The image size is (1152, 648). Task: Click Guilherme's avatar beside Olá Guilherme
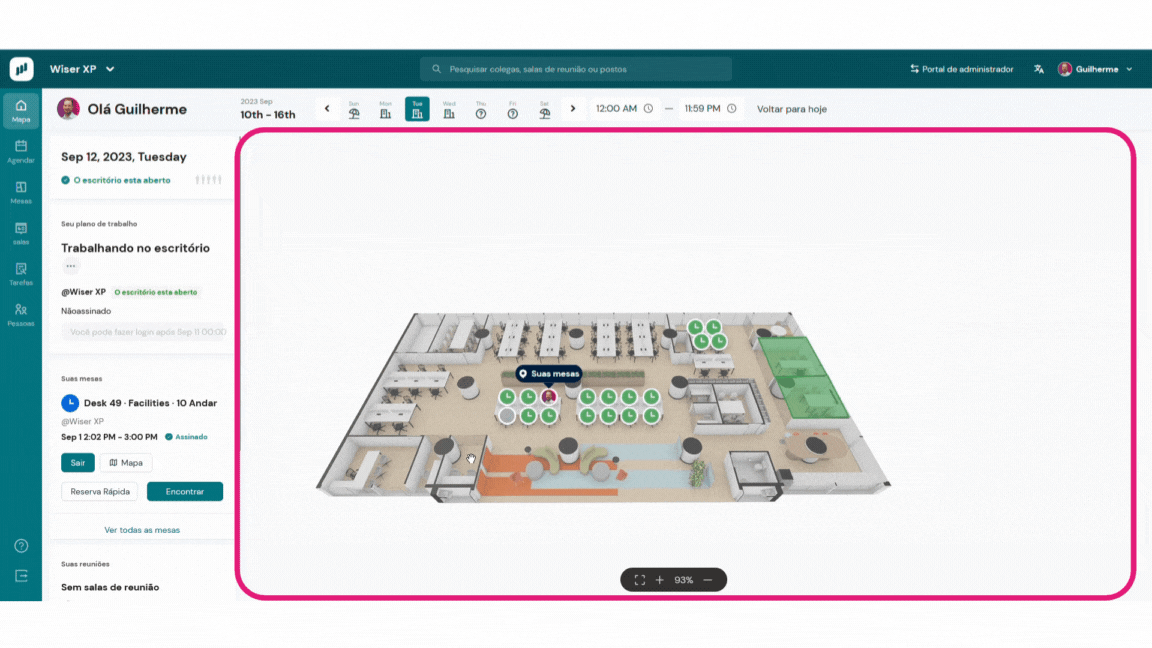coord(68,109)
